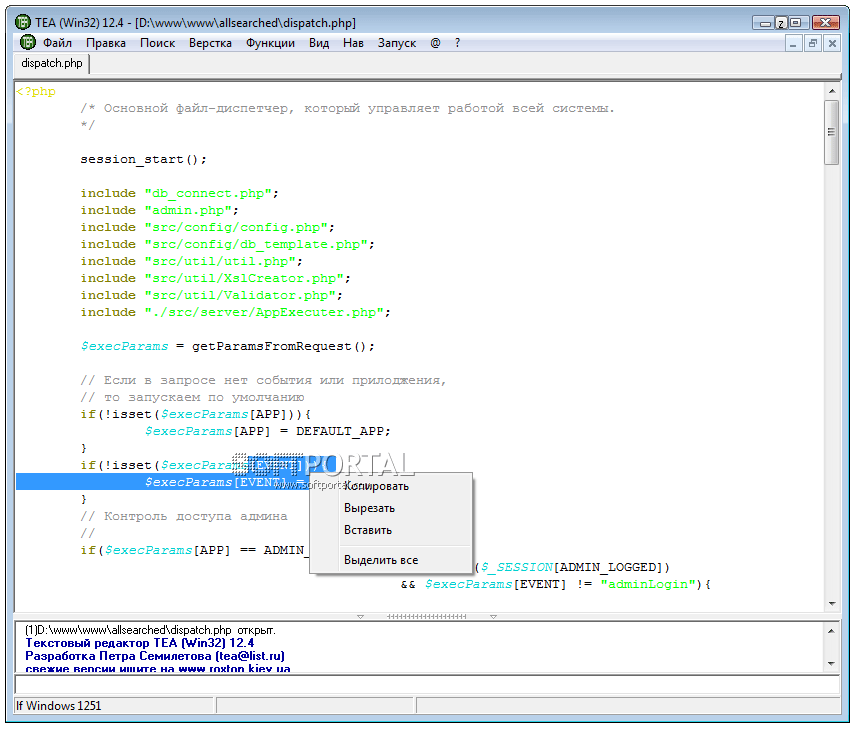Click the editor scrollbar down arrow

tap(832, 604)
